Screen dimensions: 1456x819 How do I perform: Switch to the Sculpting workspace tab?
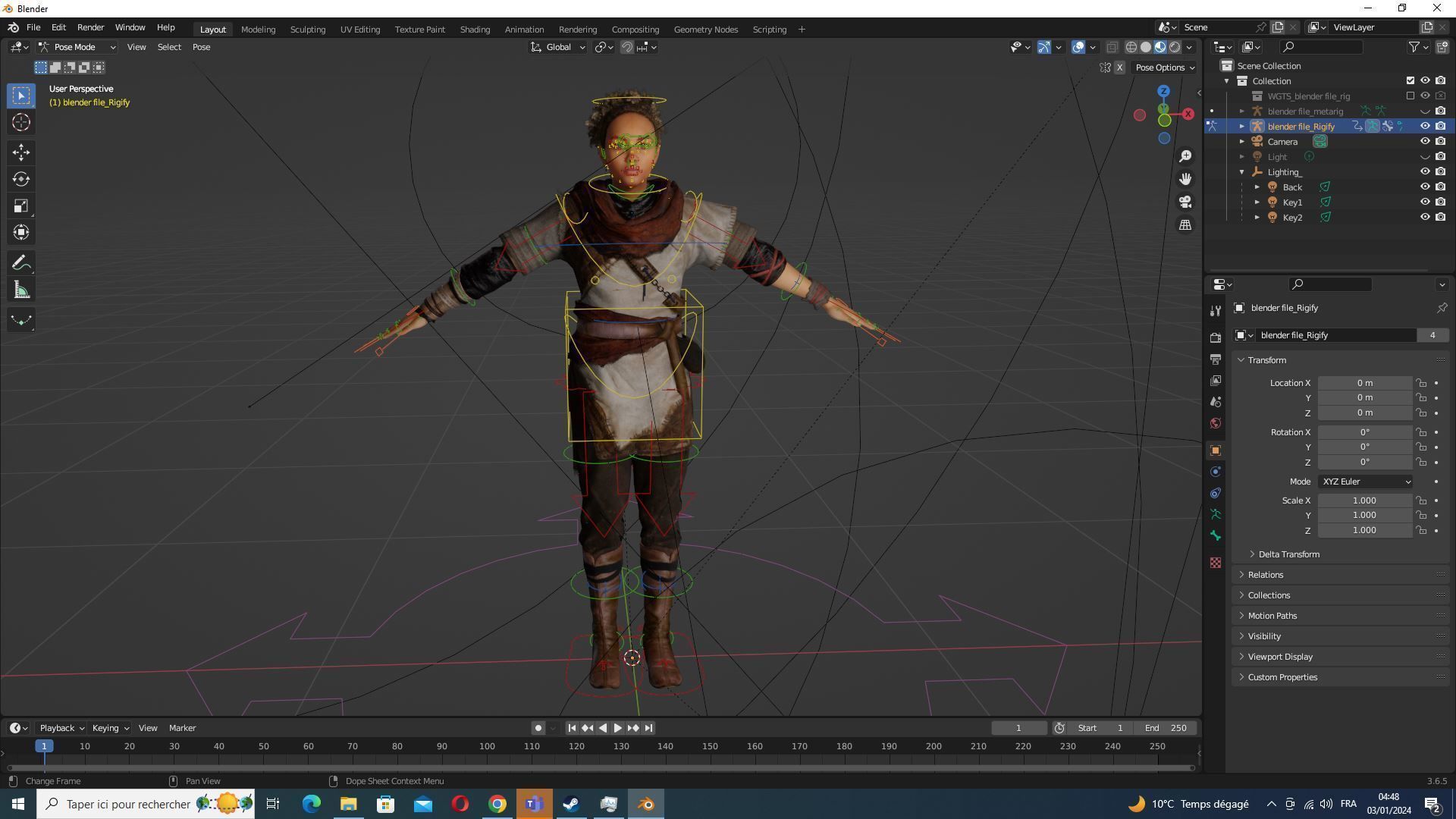[307, 30]
